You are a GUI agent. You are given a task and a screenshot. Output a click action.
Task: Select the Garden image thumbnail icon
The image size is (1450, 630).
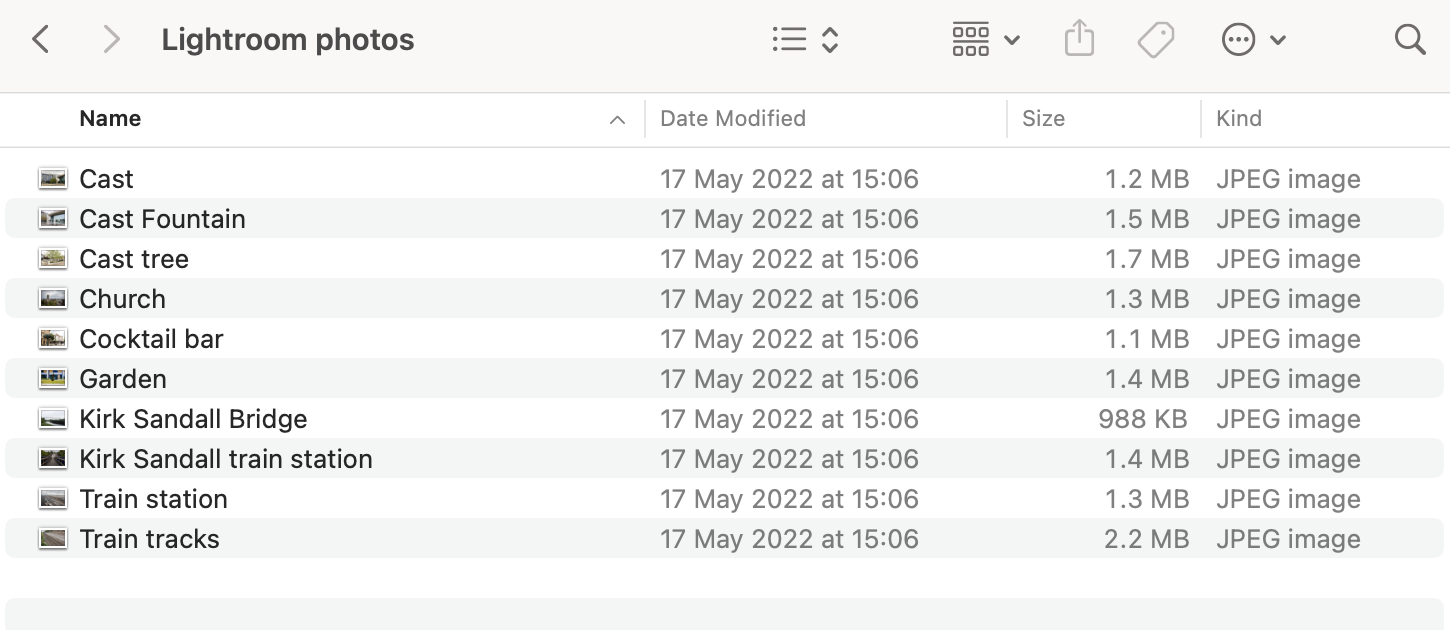53,379
